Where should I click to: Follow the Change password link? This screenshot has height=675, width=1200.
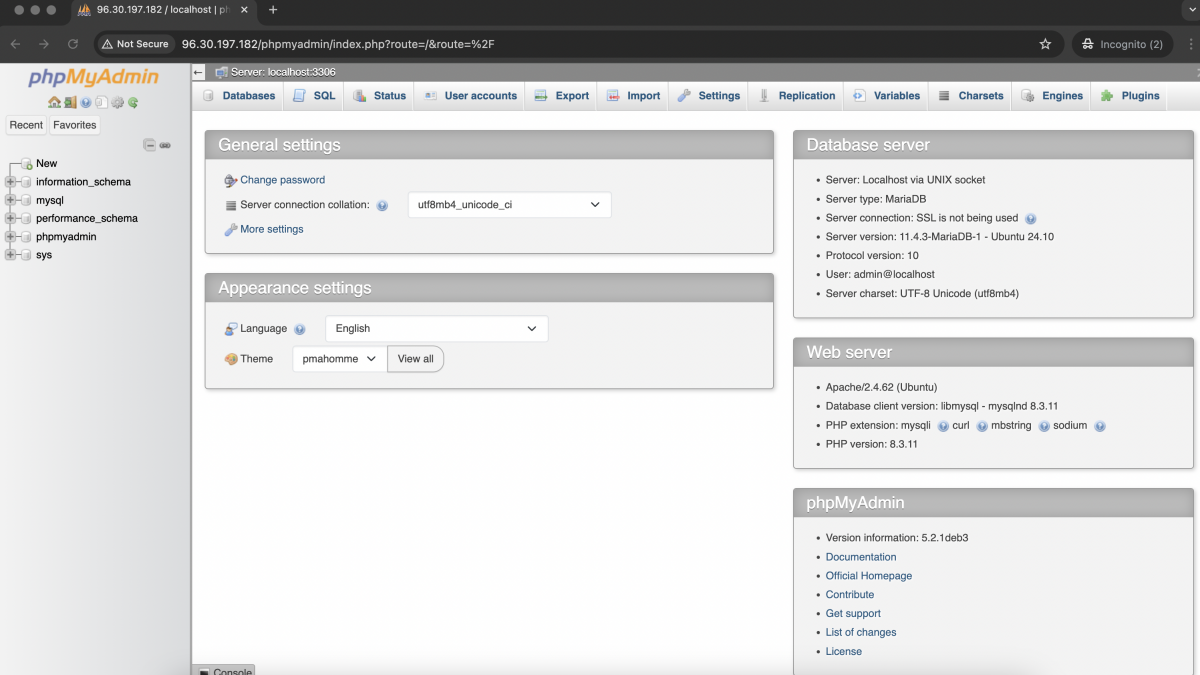pyautogui.click(x=283, y=180)
